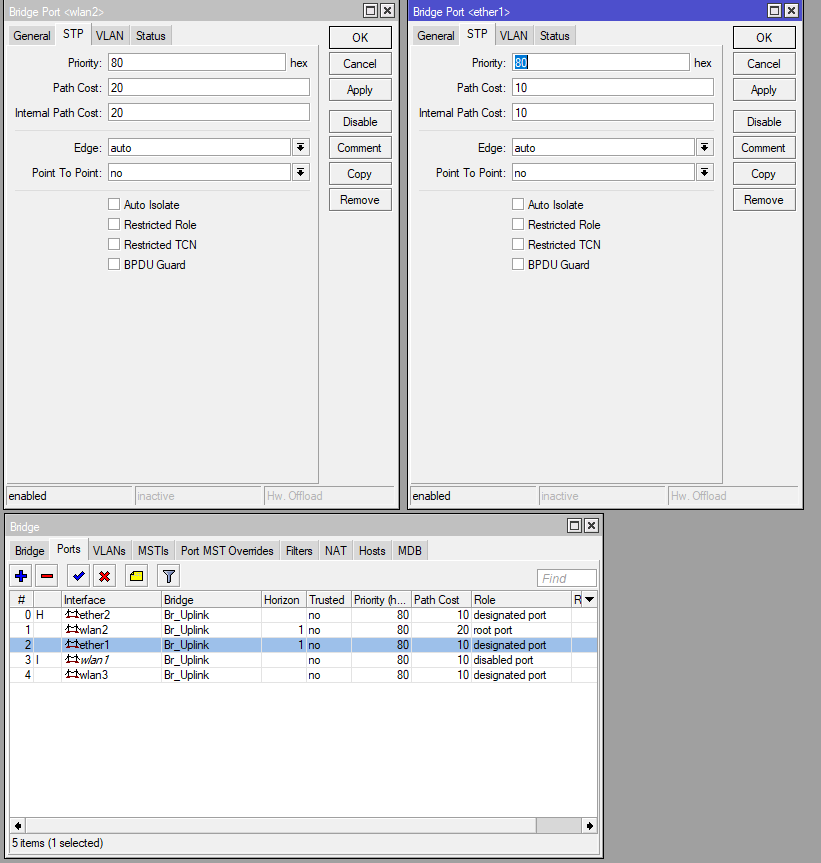The image size is (821, 863).
Task: Toggle Auto Isolate in wlan2 window
Action: pyautogui.click(x=114, y=204)
